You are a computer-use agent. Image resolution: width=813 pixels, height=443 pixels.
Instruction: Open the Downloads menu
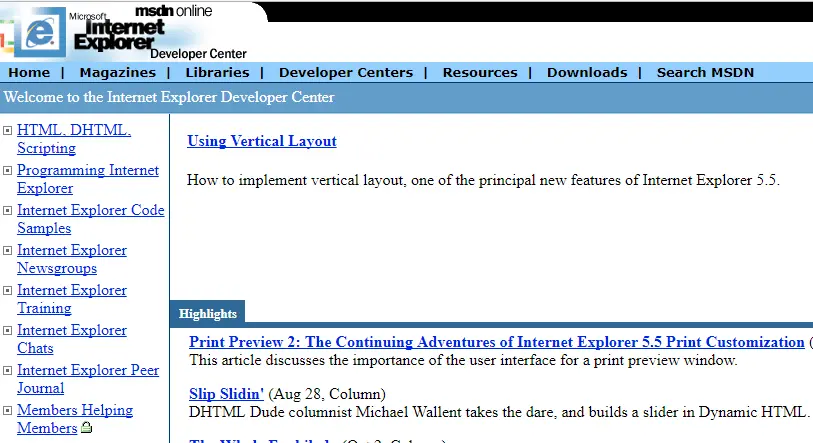point(587,73)
